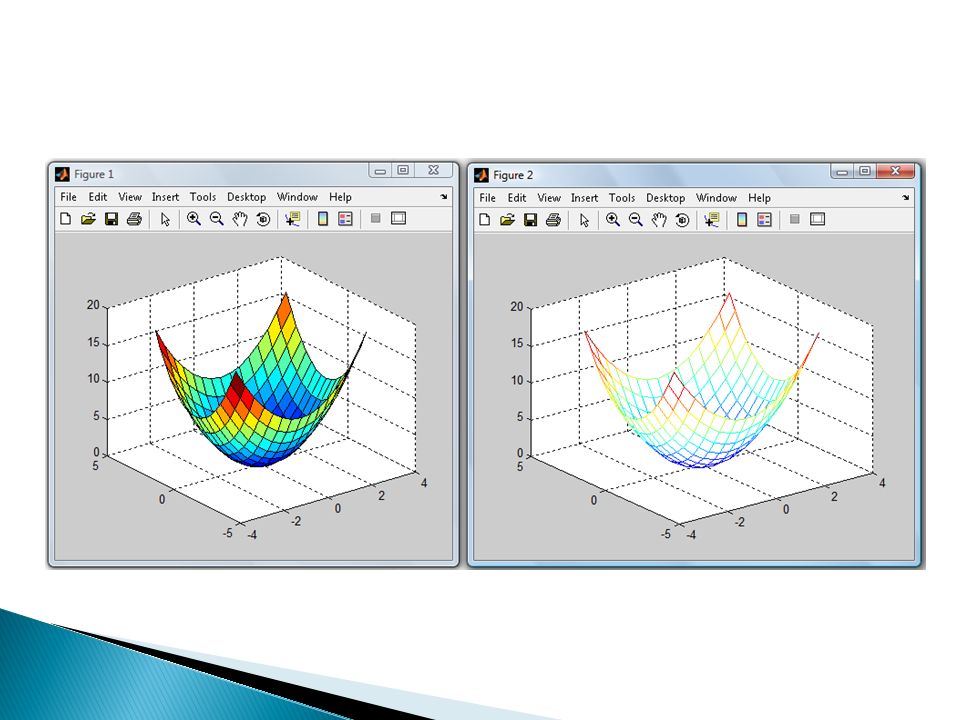Activate Zoom In tool in Figure 1
This screenshot has width=960, height=720.
tap(193, 219)
